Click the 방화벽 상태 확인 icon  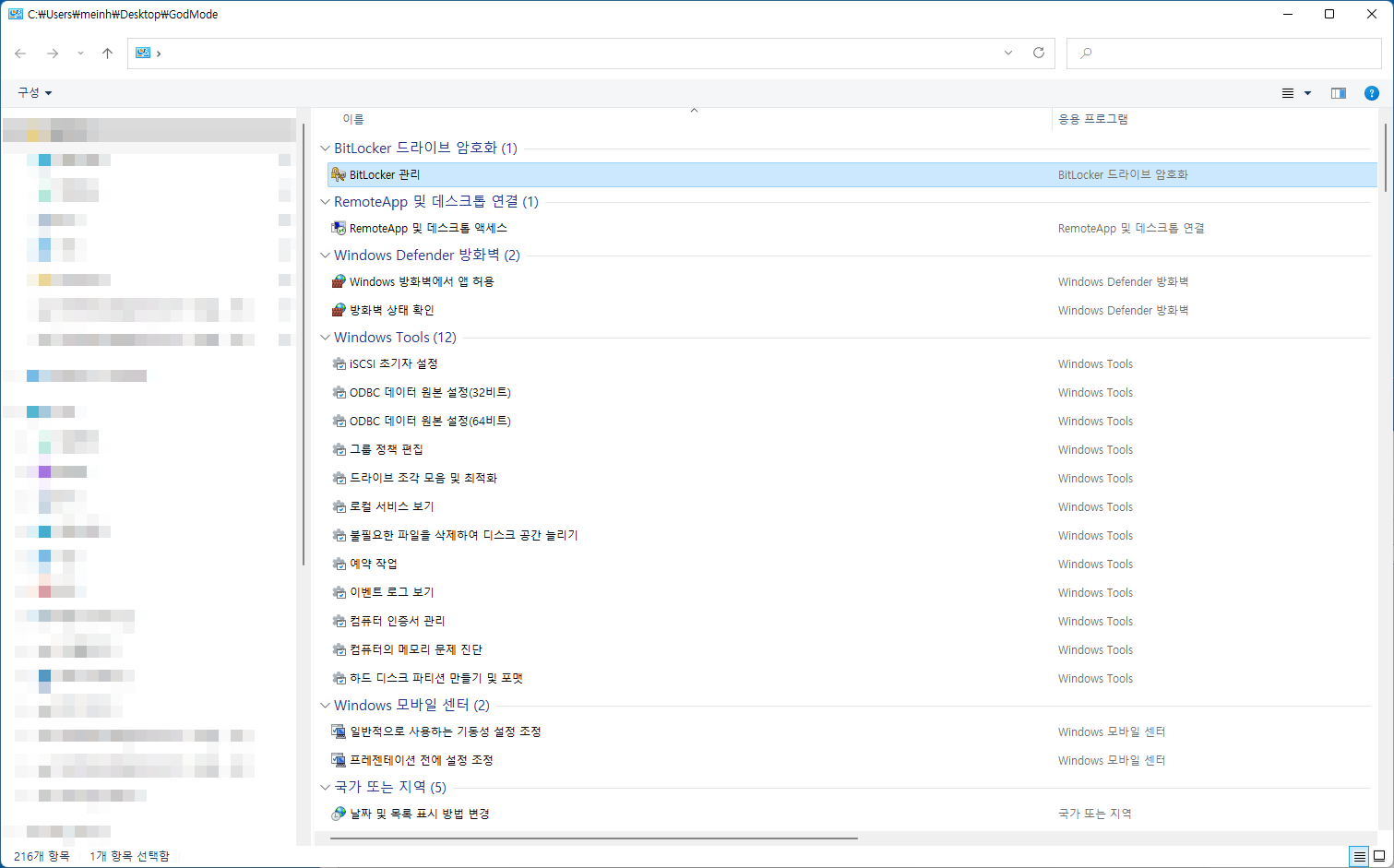pyautogui.click(x=339, y=310)
